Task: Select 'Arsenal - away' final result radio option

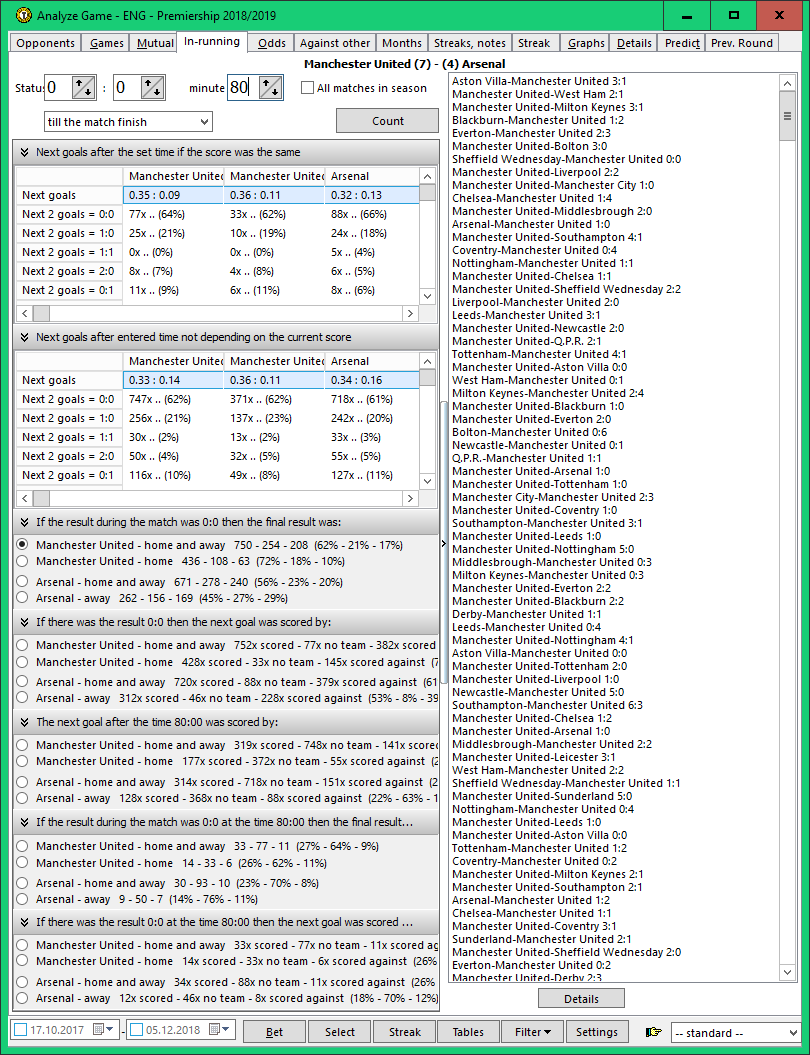Action: pyautogui.click(x=22, y=598)
